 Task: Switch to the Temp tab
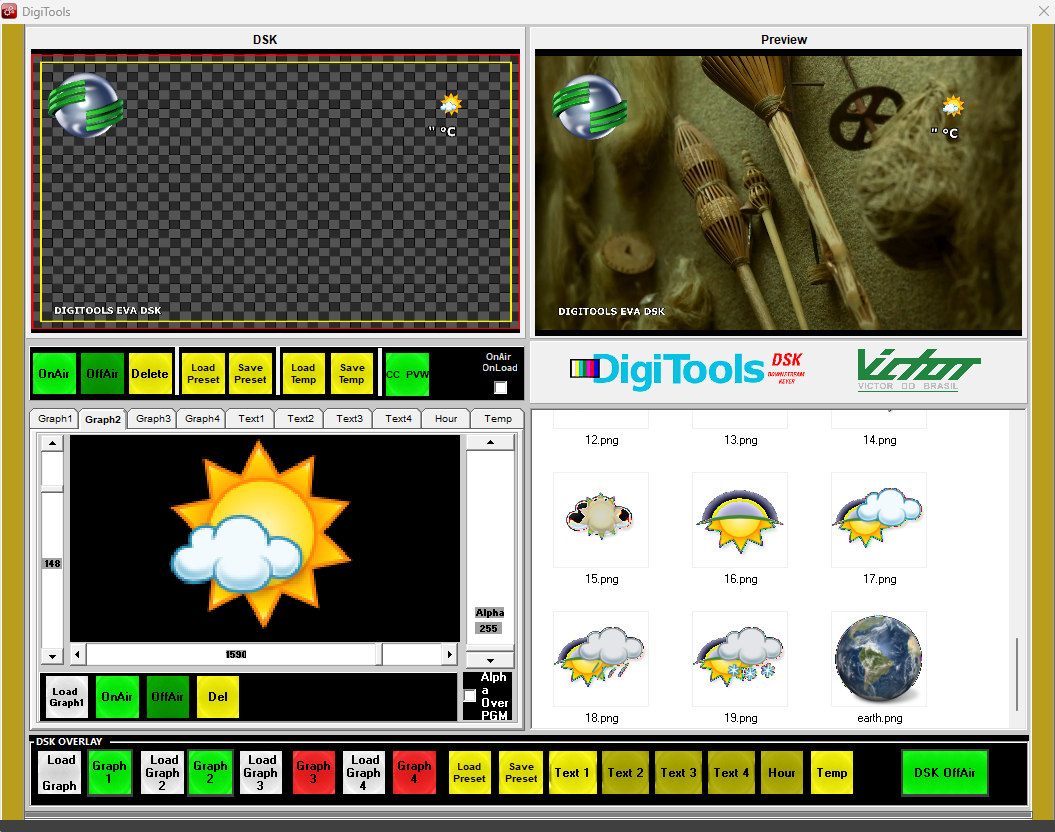point(497,418)
